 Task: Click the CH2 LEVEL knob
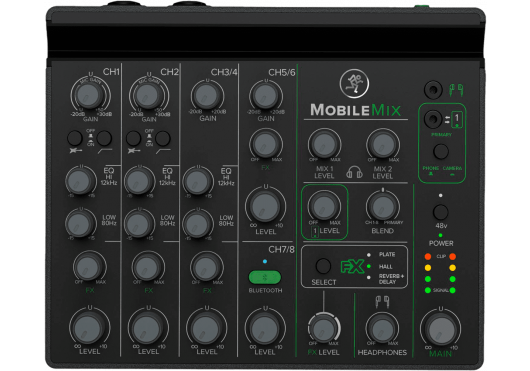[x=148, y=328]
